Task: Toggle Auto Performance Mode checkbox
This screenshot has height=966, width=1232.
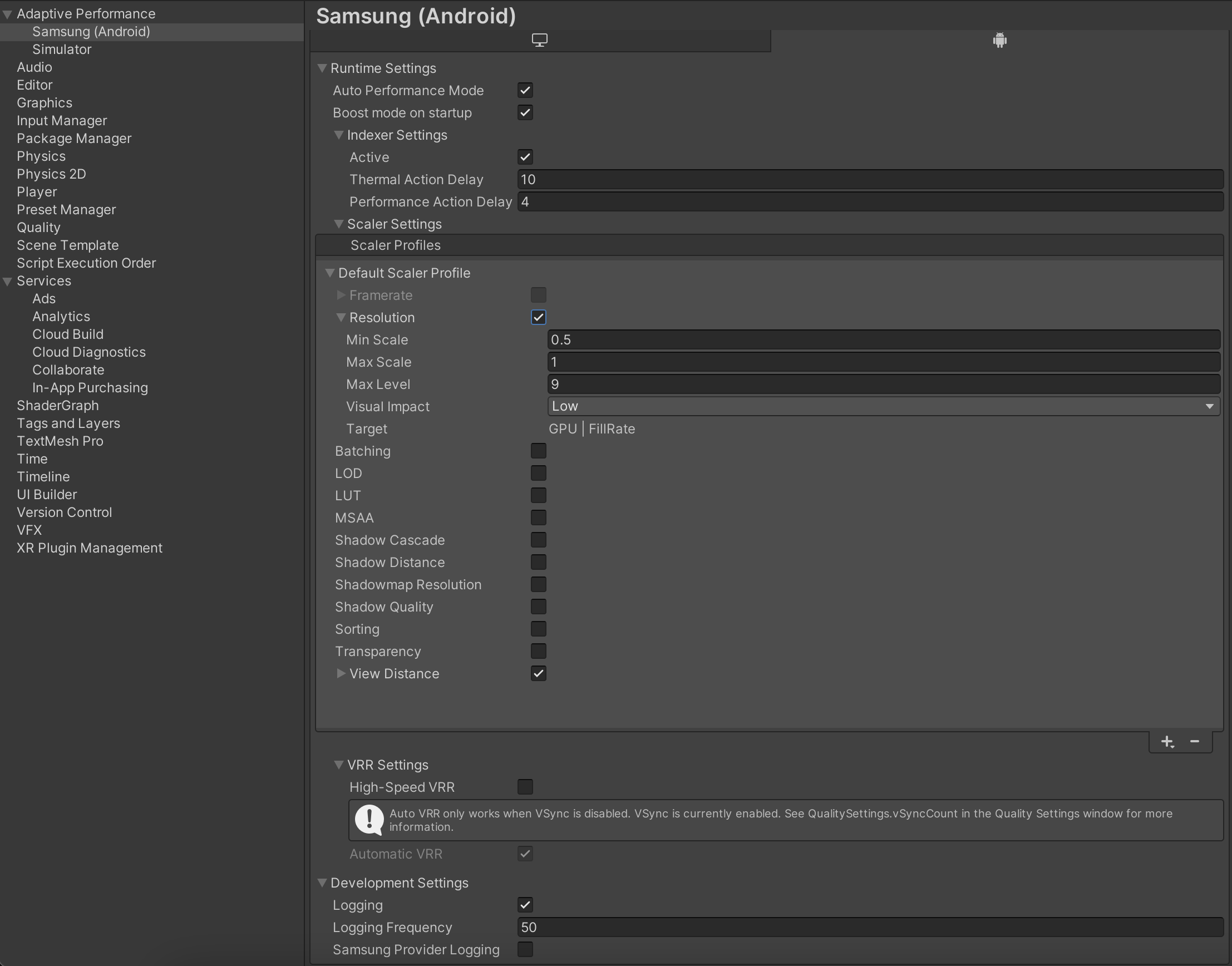Action: click(525, 90)
